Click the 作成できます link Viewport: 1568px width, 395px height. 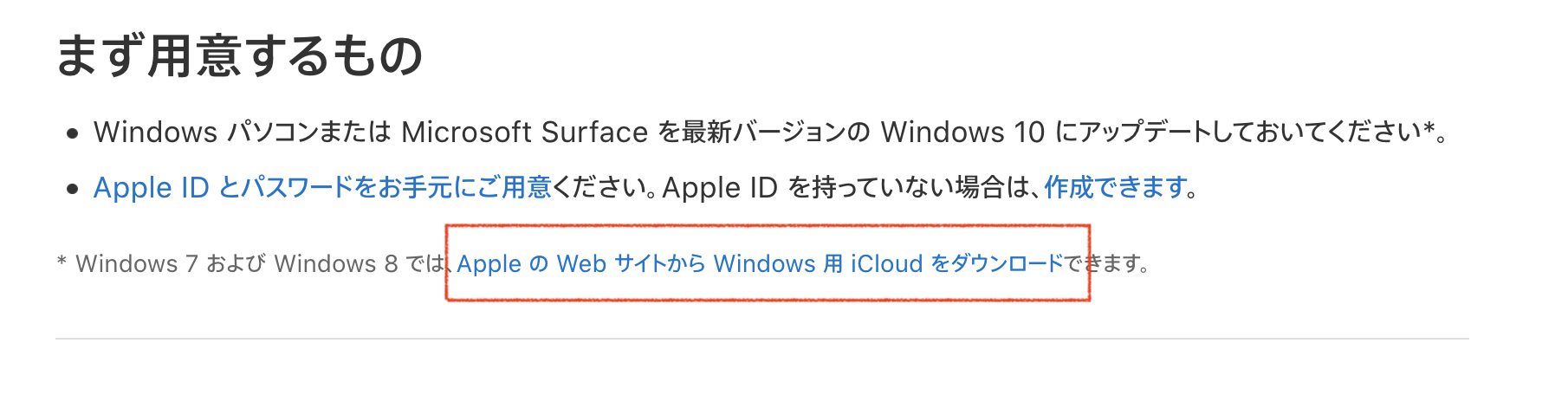tap(1115, 187)
